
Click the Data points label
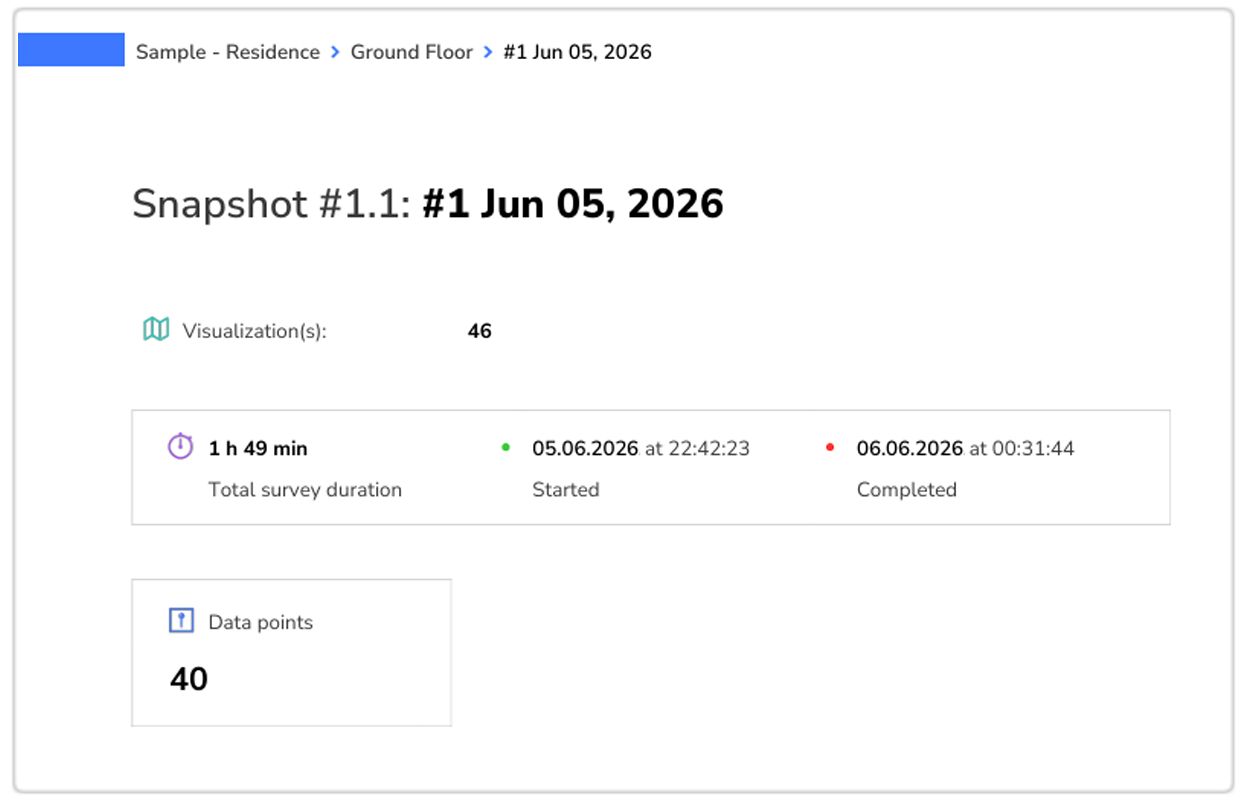pos(261,622)
